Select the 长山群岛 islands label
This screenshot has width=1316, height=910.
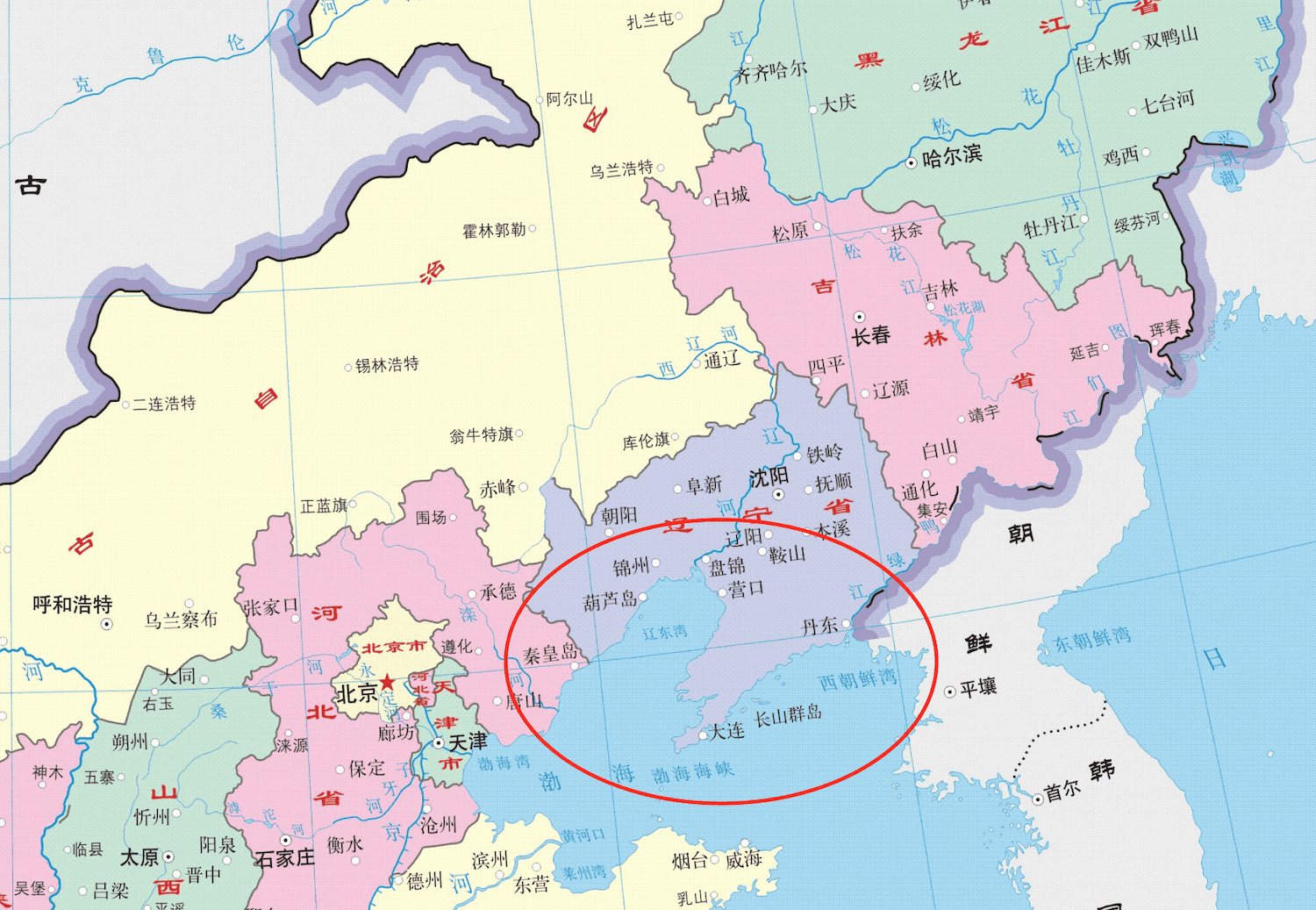tap(789, 715)
